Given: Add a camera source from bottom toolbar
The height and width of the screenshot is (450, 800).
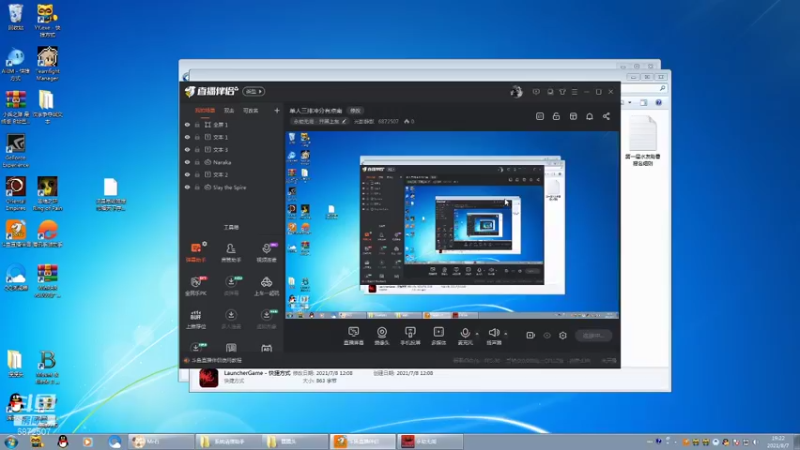Looking at the screenshot, I should pos(382,336).
